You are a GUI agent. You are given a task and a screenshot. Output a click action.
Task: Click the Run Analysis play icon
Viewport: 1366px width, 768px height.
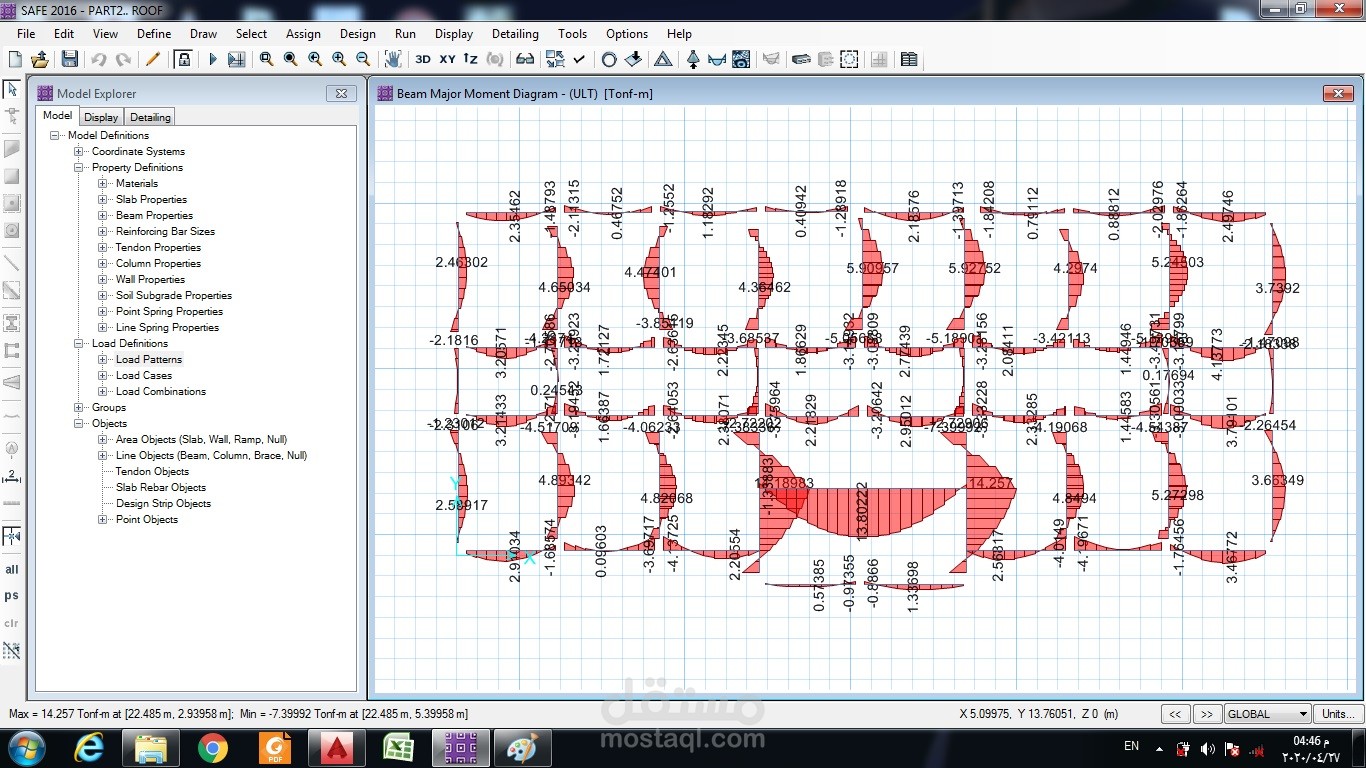tap(212, 60)
